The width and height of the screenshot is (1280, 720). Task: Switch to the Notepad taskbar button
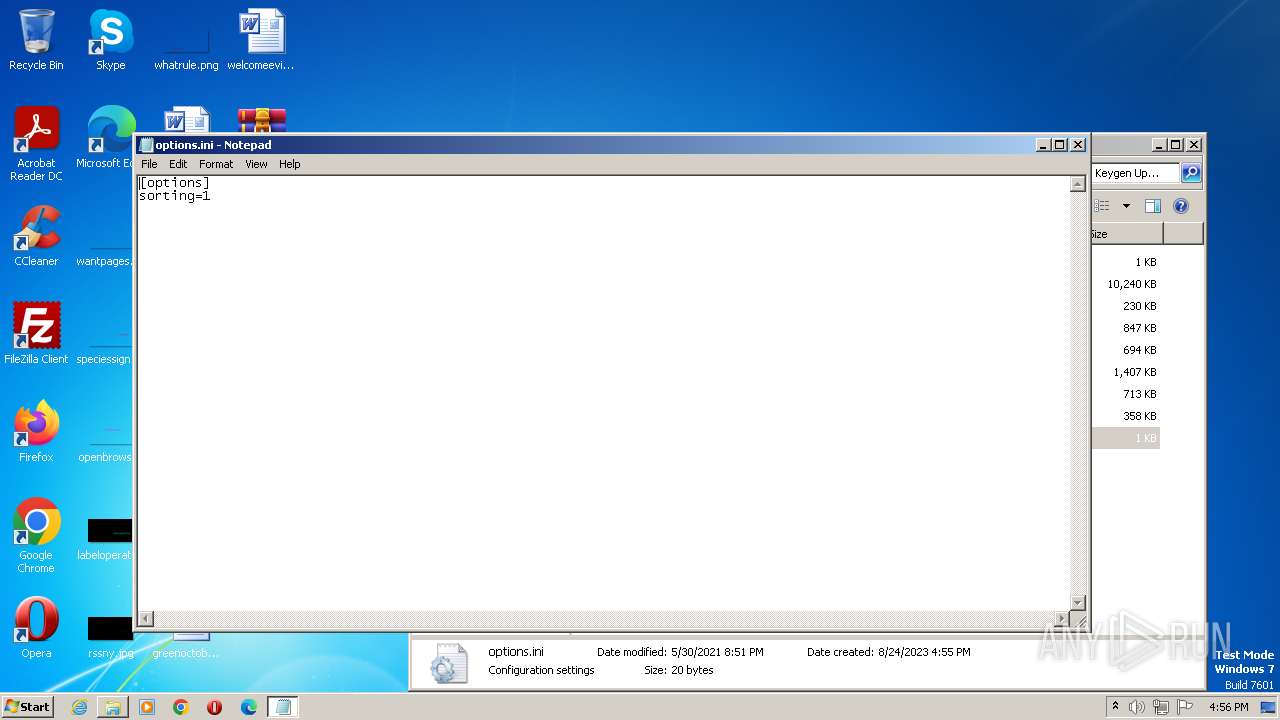point(283,707)
